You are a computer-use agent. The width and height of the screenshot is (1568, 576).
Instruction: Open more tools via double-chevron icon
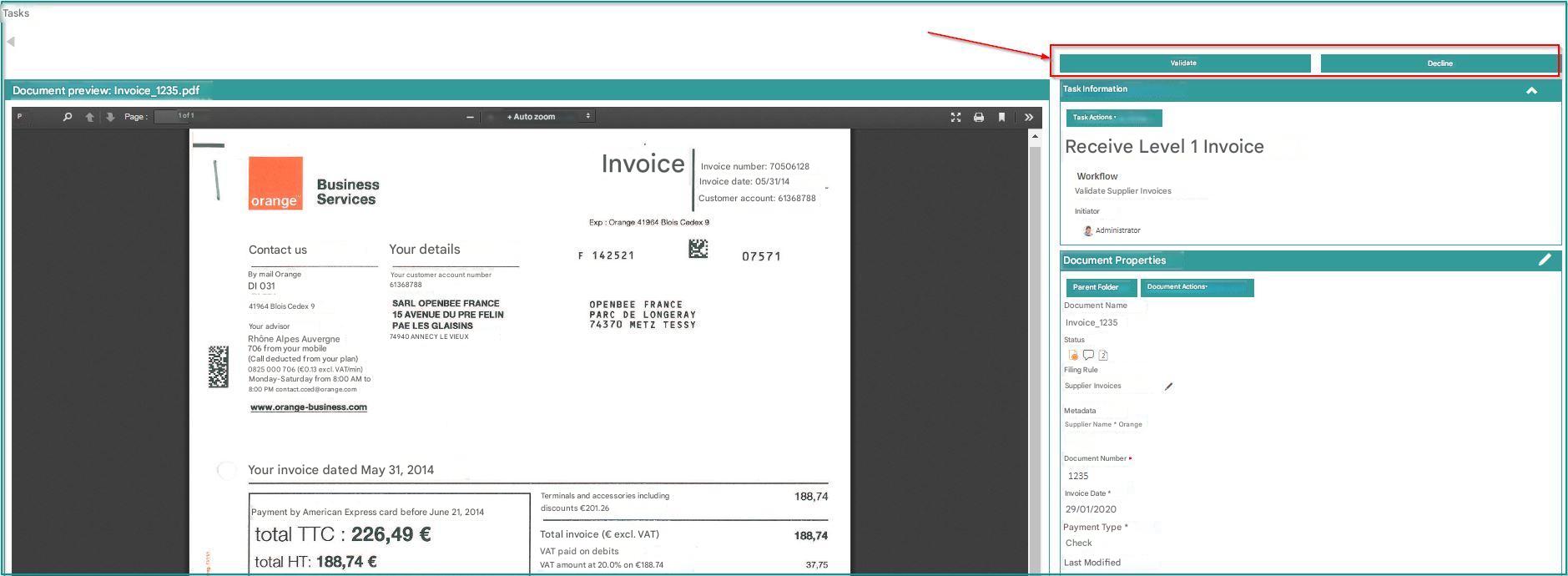[1029, 117]
